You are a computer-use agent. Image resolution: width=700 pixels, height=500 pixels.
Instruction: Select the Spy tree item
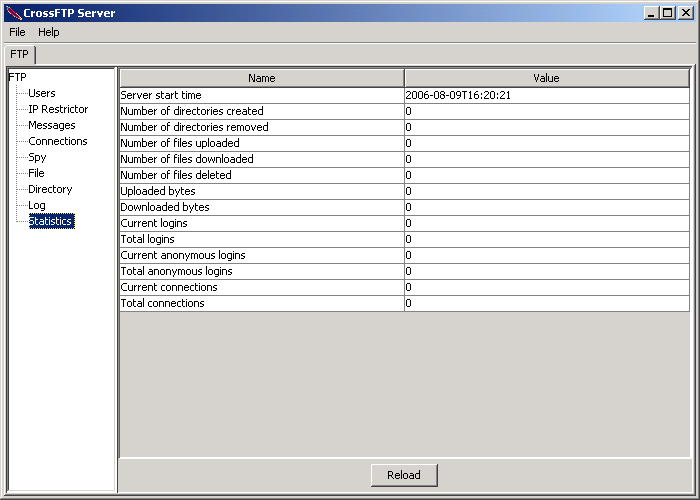38,158
